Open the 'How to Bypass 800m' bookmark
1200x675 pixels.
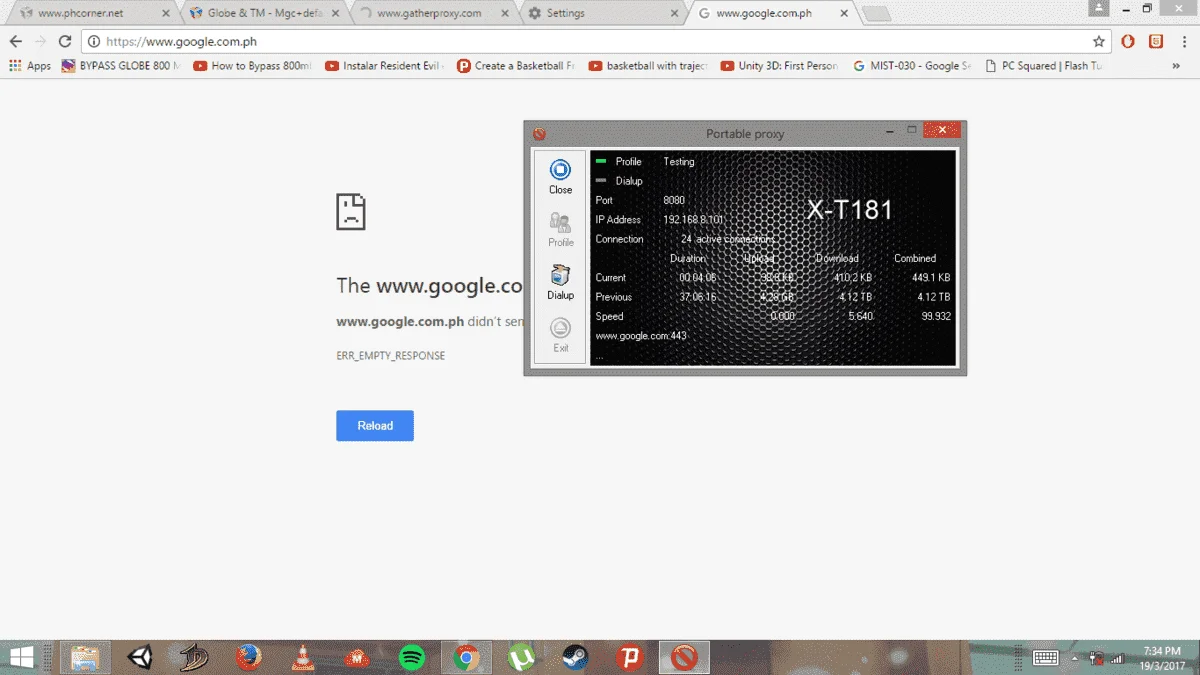pyautogui.click(x=252, y=66)
